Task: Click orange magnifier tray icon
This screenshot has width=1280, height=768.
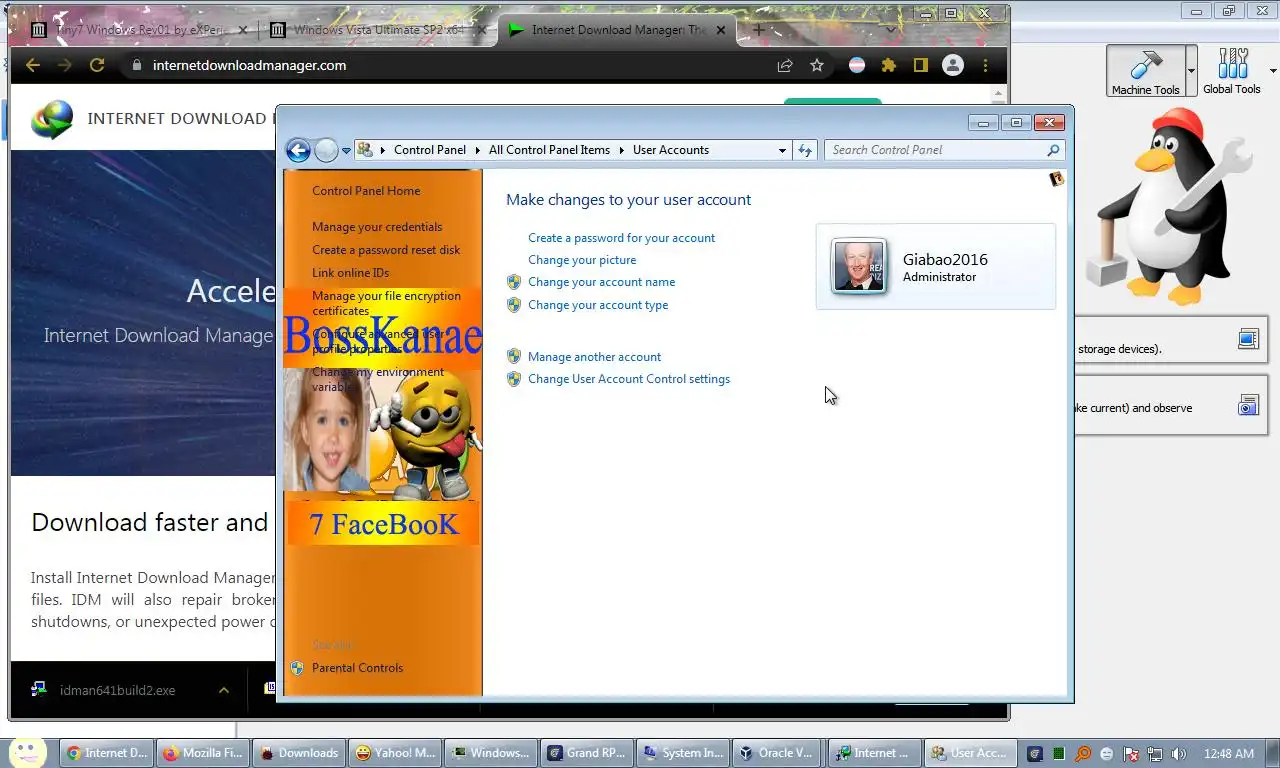Action: (1083, 754)
